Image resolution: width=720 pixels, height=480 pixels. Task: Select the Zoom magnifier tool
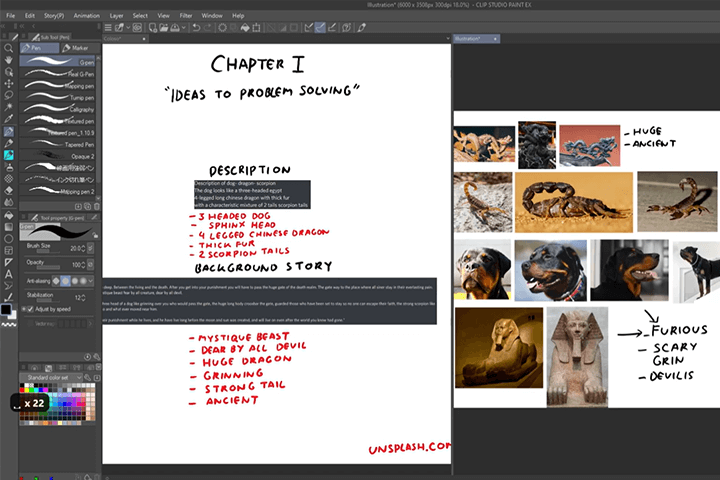pyautogui.click(x=8, y=48)
